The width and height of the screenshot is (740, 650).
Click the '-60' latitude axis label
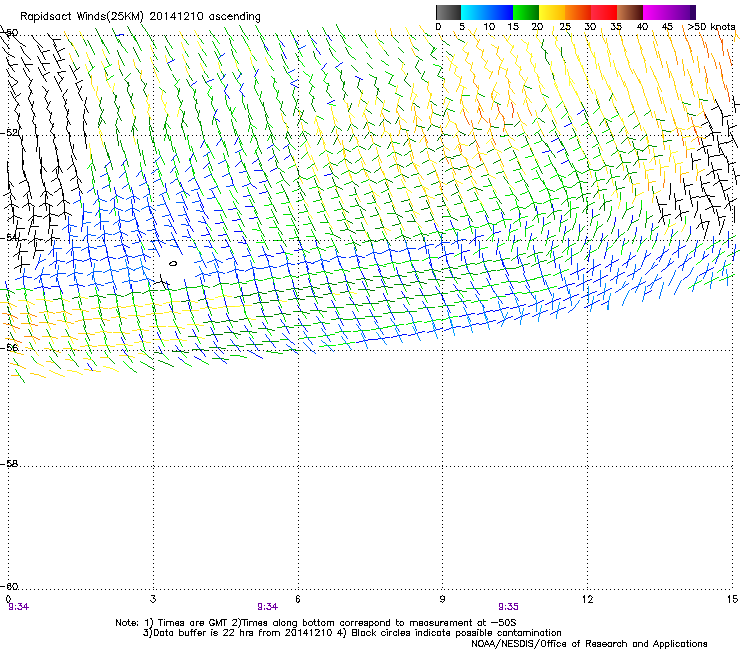pyautogui.click(x=9, y=586)
